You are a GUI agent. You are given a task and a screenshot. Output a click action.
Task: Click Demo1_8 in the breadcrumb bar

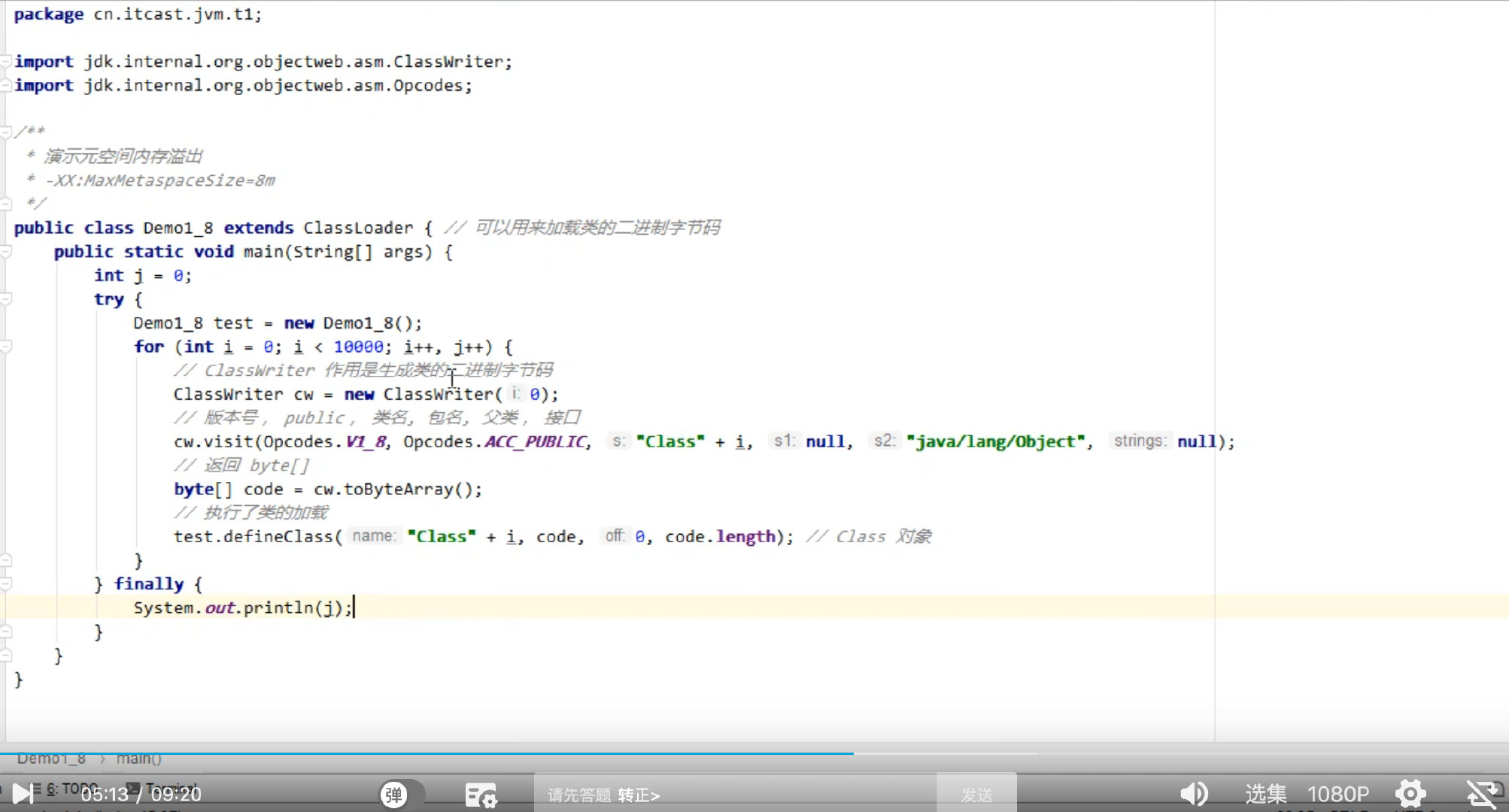(51, 759)
